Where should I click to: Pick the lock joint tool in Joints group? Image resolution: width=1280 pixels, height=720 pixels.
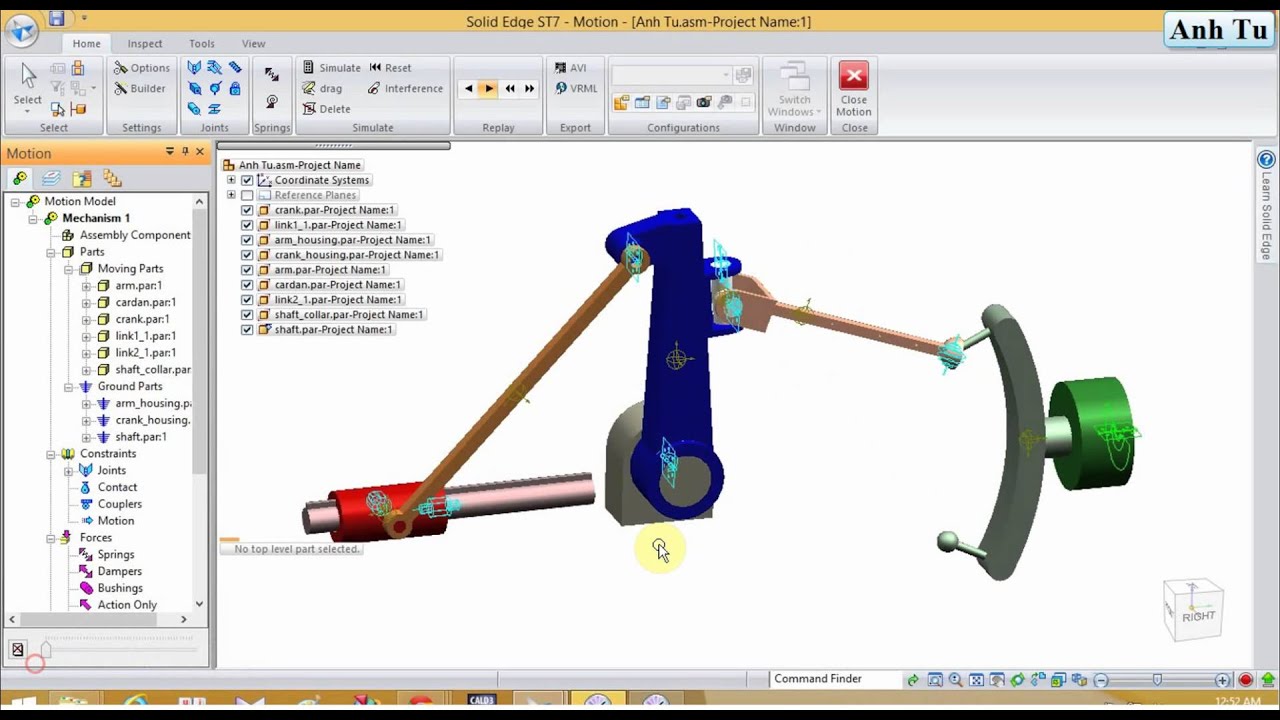tap(234, 88)
